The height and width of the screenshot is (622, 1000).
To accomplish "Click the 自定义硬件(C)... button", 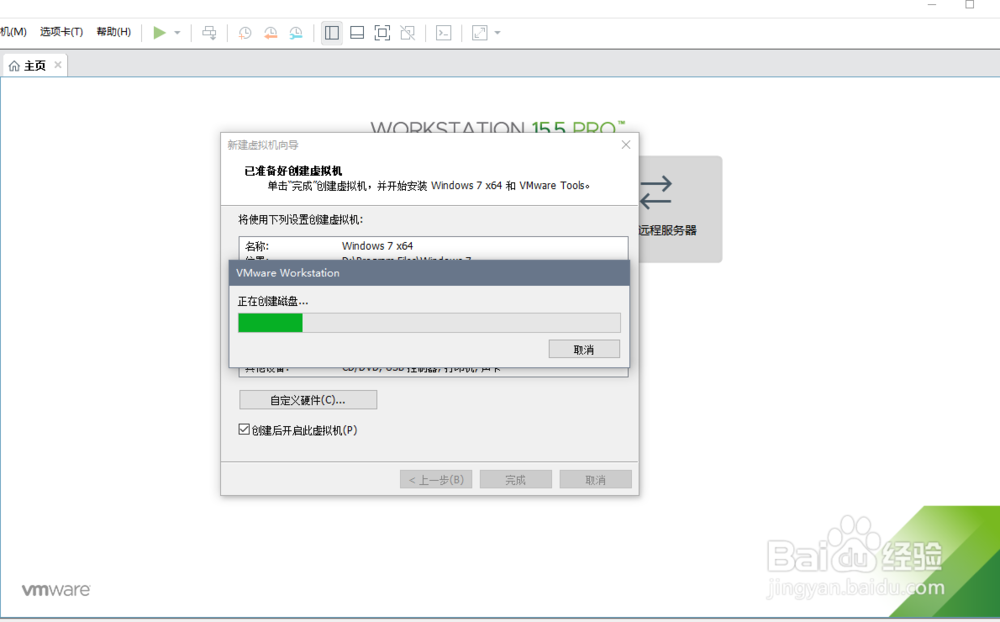I will click(308, 400).
